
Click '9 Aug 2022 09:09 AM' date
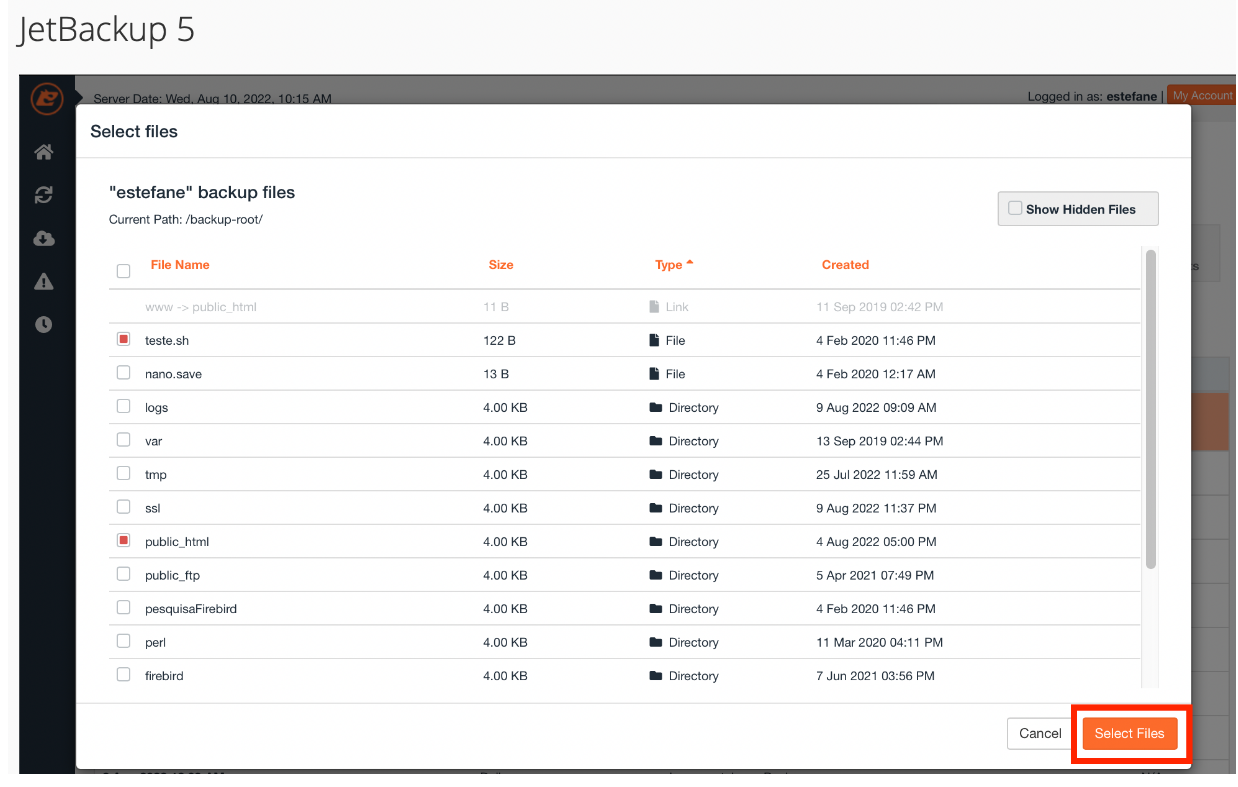[876, 408]
